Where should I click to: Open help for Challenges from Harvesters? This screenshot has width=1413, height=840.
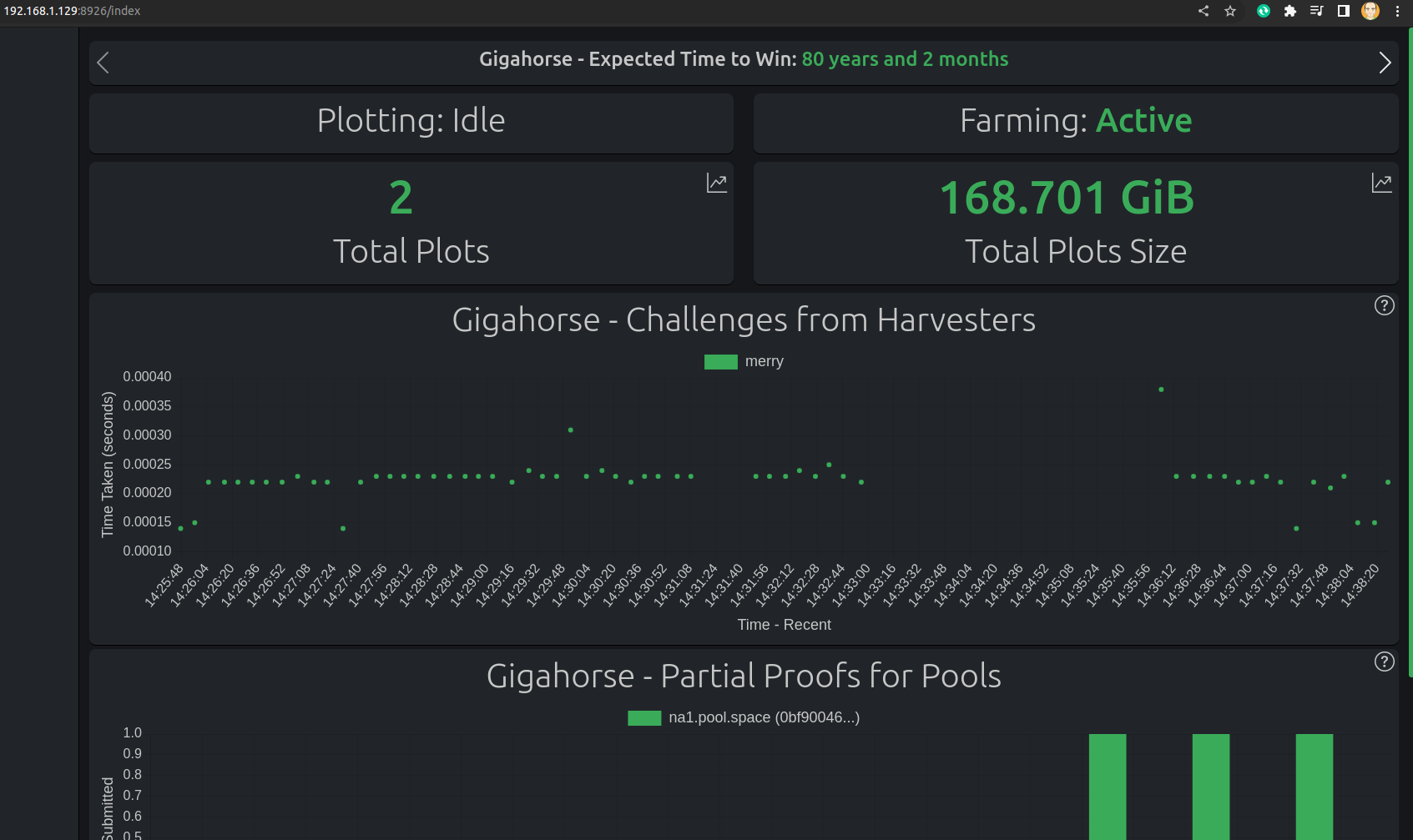[1385, 305]
